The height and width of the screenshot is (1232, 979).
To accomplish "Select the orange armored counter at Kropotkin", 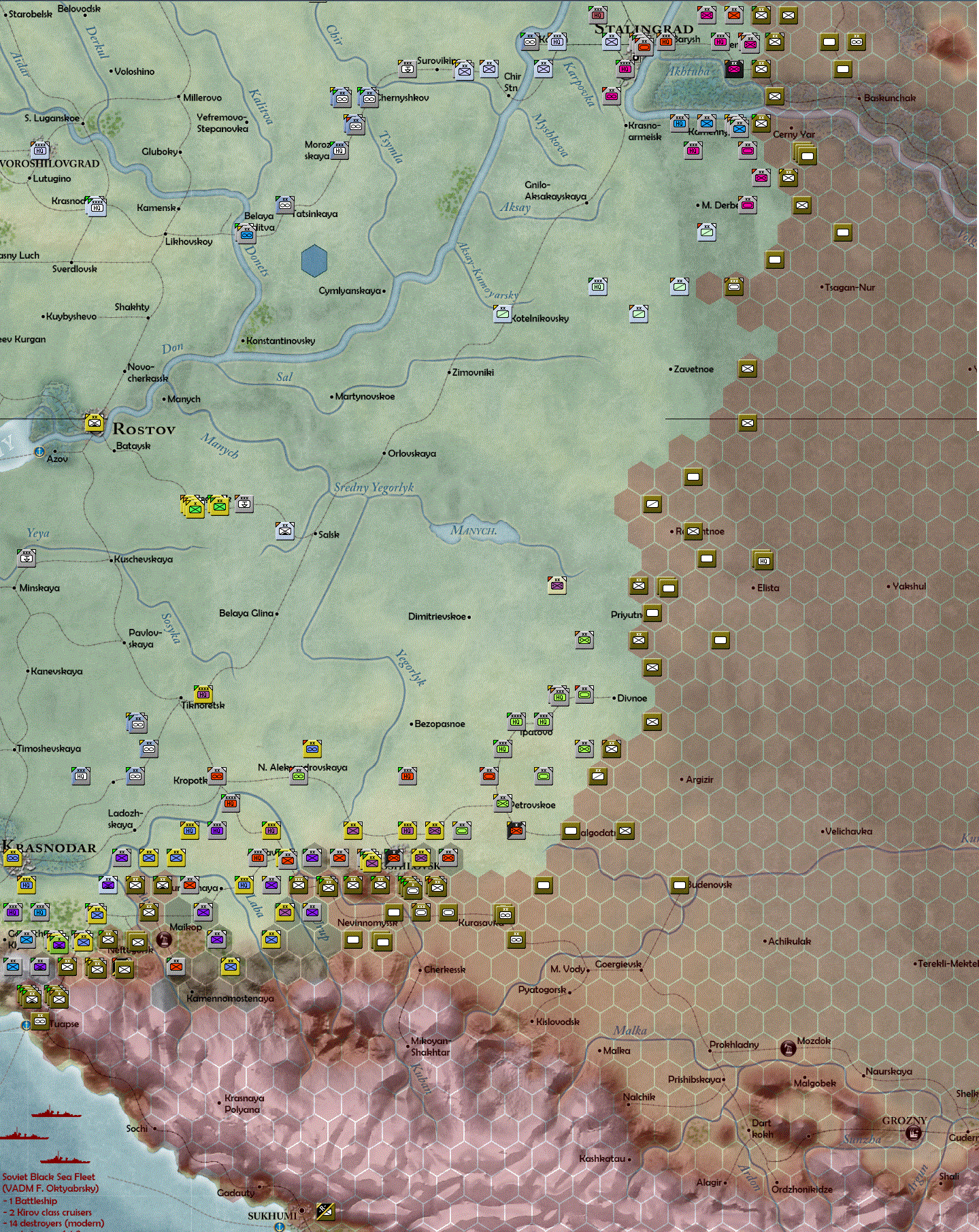I will click(217, 775).
